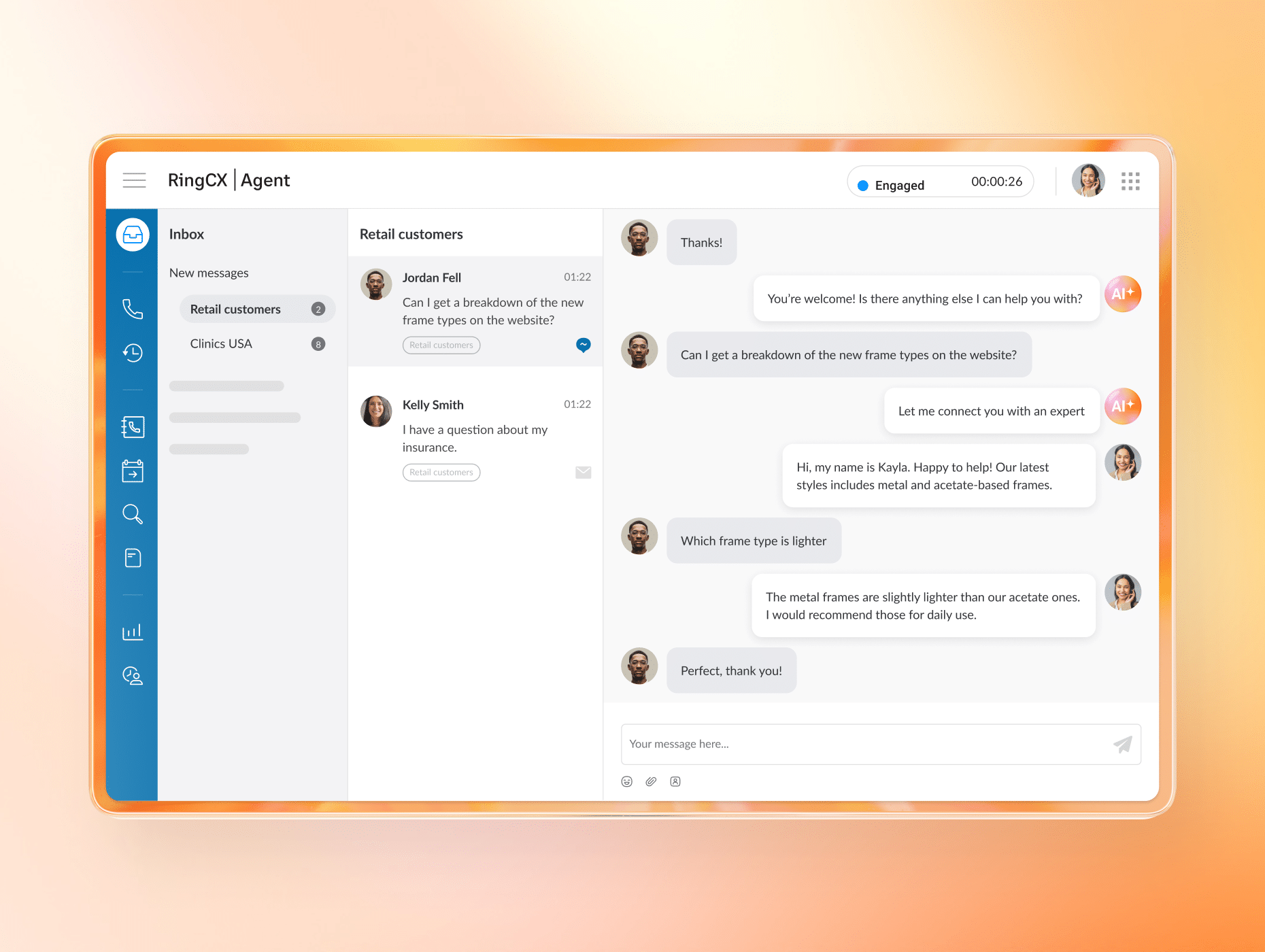Insert emoji using the smiley icon

(627, 782)
